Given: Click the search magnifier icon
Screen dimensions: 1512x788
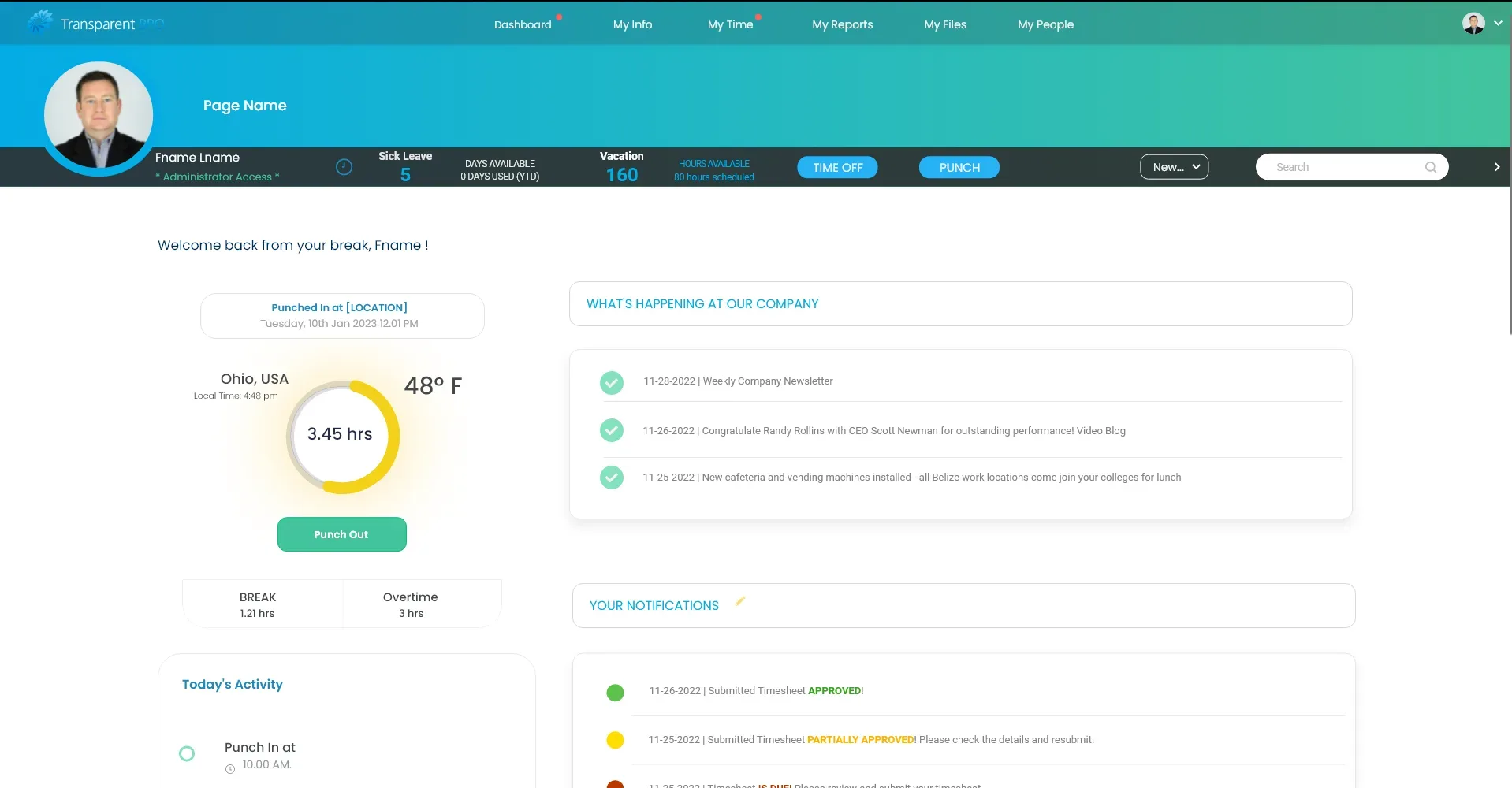Looking at the screenshot, I should (1430, 167).
